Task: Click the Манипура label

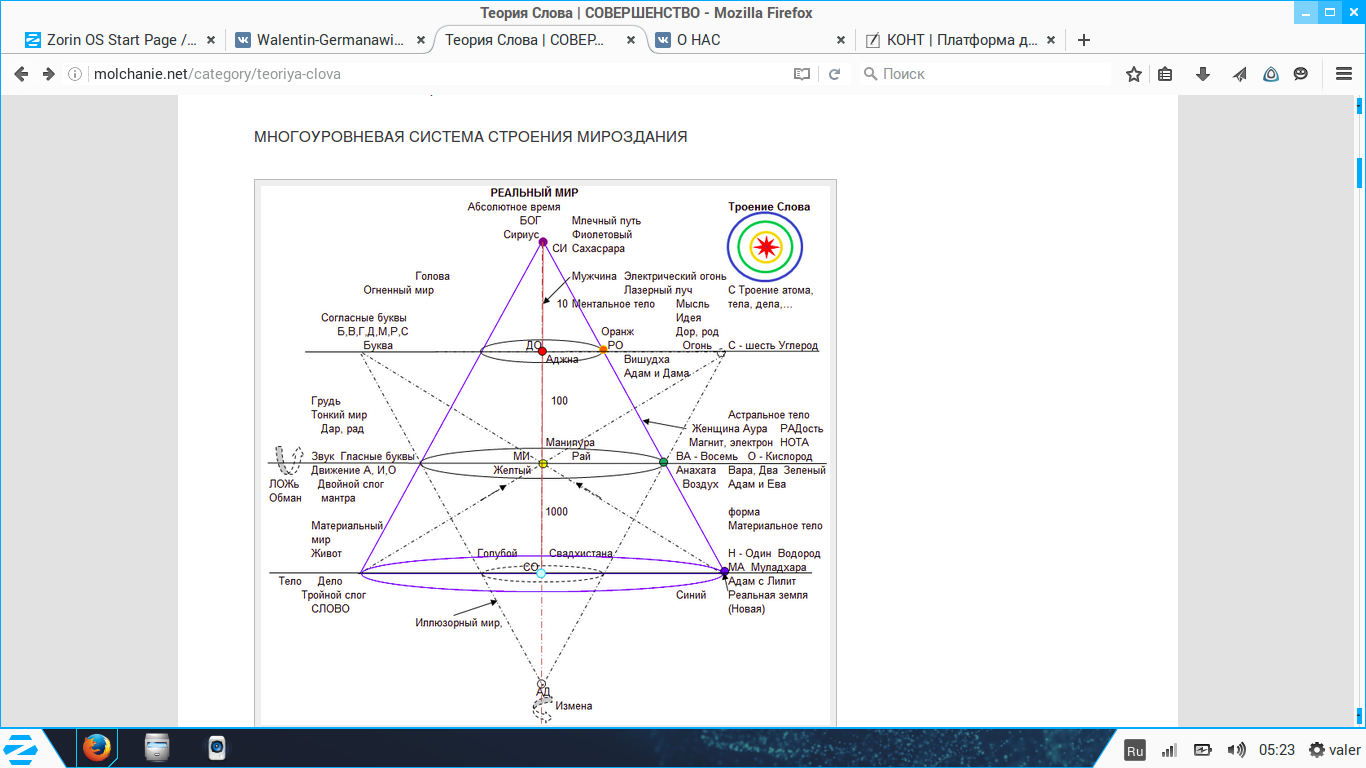Action: pyautogui.click(x=570, y=442)
